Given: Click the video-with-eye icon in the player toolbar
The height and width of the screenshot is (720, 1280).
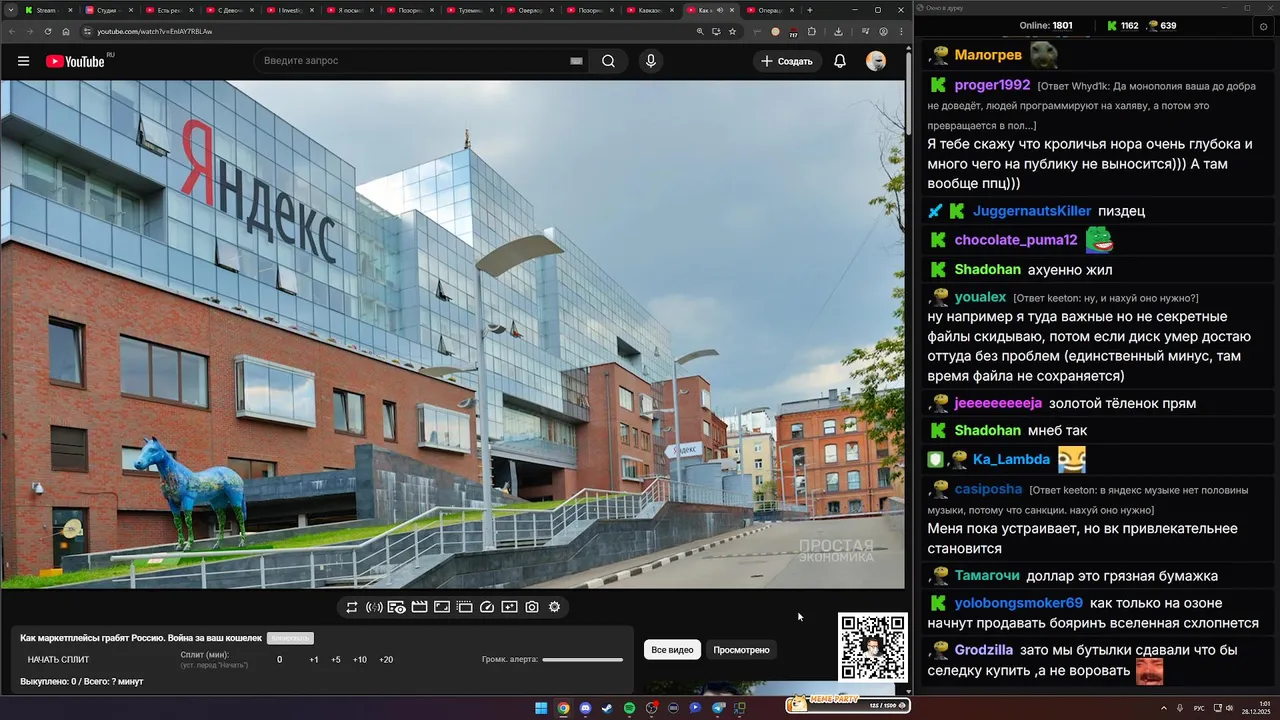Looking at the screenshot, I should (396, 607).
